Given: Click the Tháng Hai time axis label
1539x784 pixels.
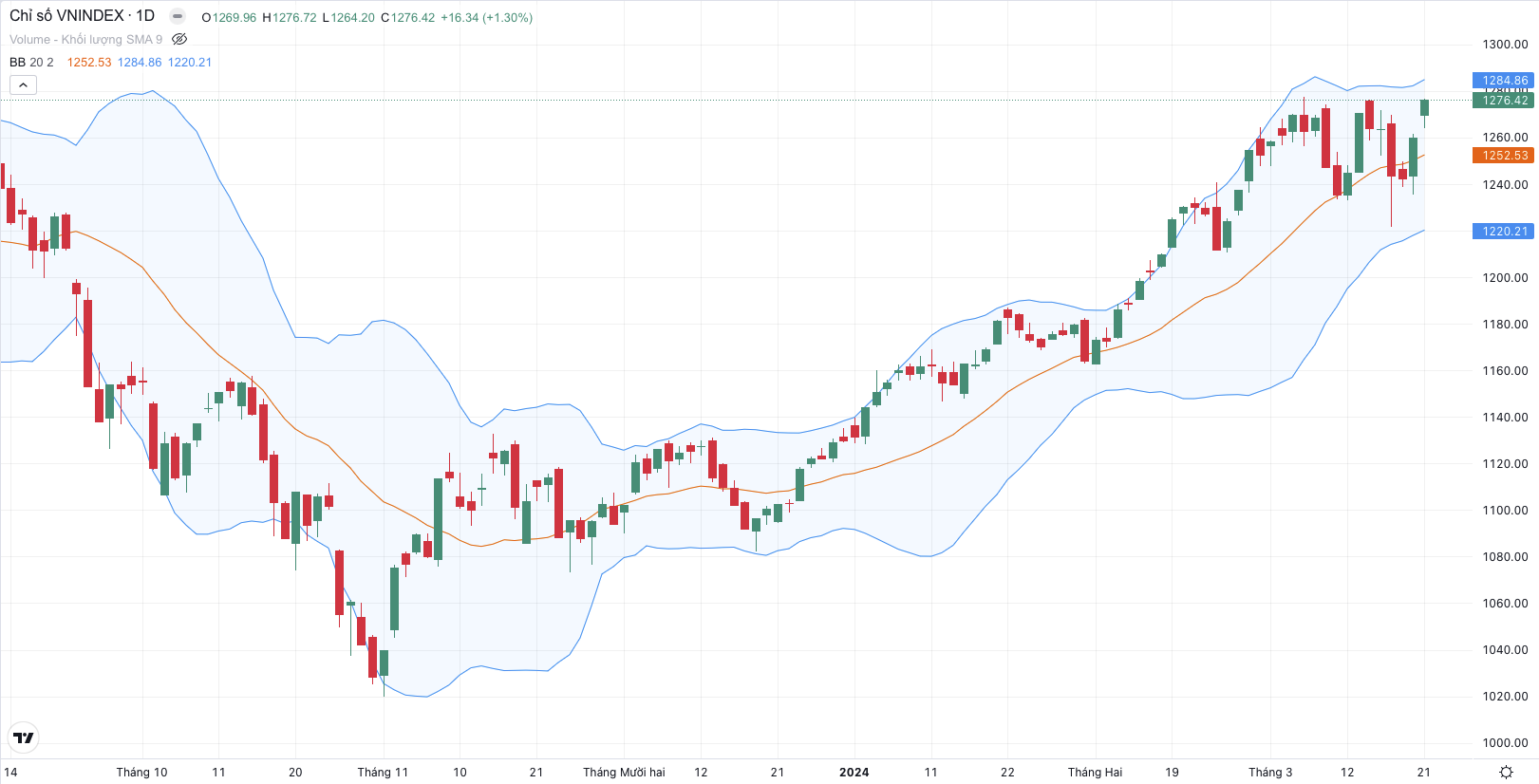Looking at the screenshot, I should tap(1095, 772).
